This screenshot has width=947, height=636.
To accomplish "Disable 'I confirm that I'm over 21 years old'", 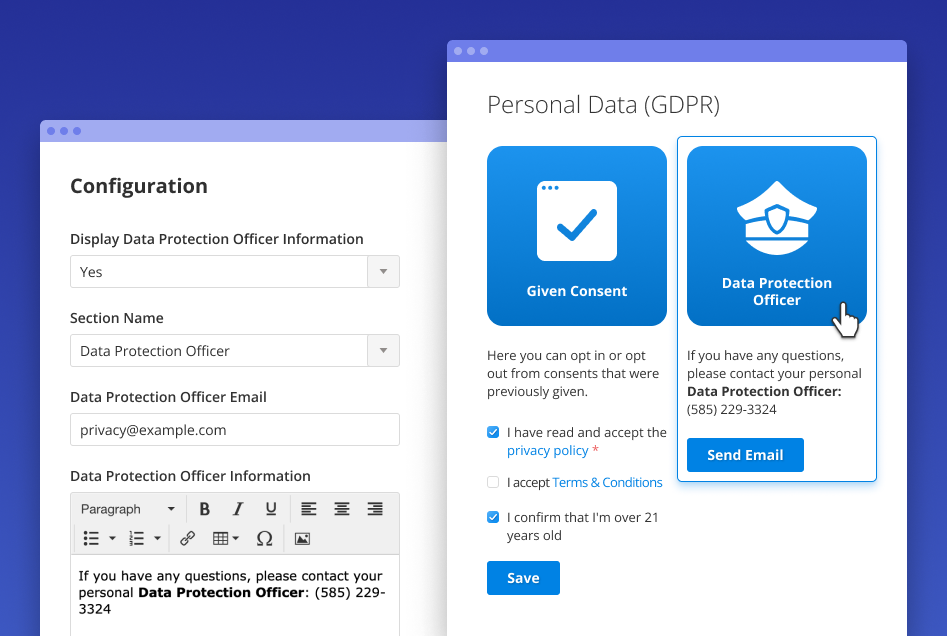I will pyautogui.click(x=493, y=517).
